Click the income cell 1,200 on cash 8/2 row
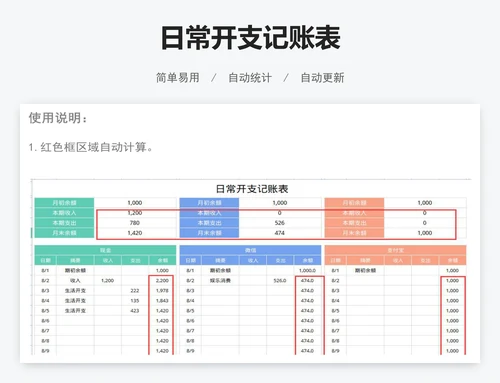500x383 pixels. pos(107,280)
